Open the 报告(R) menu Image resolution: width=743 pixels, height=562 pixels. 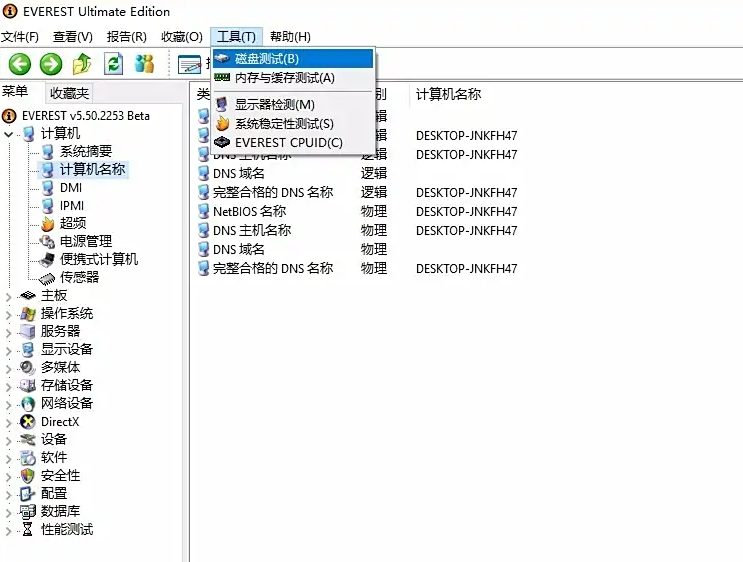pos(127,36)
